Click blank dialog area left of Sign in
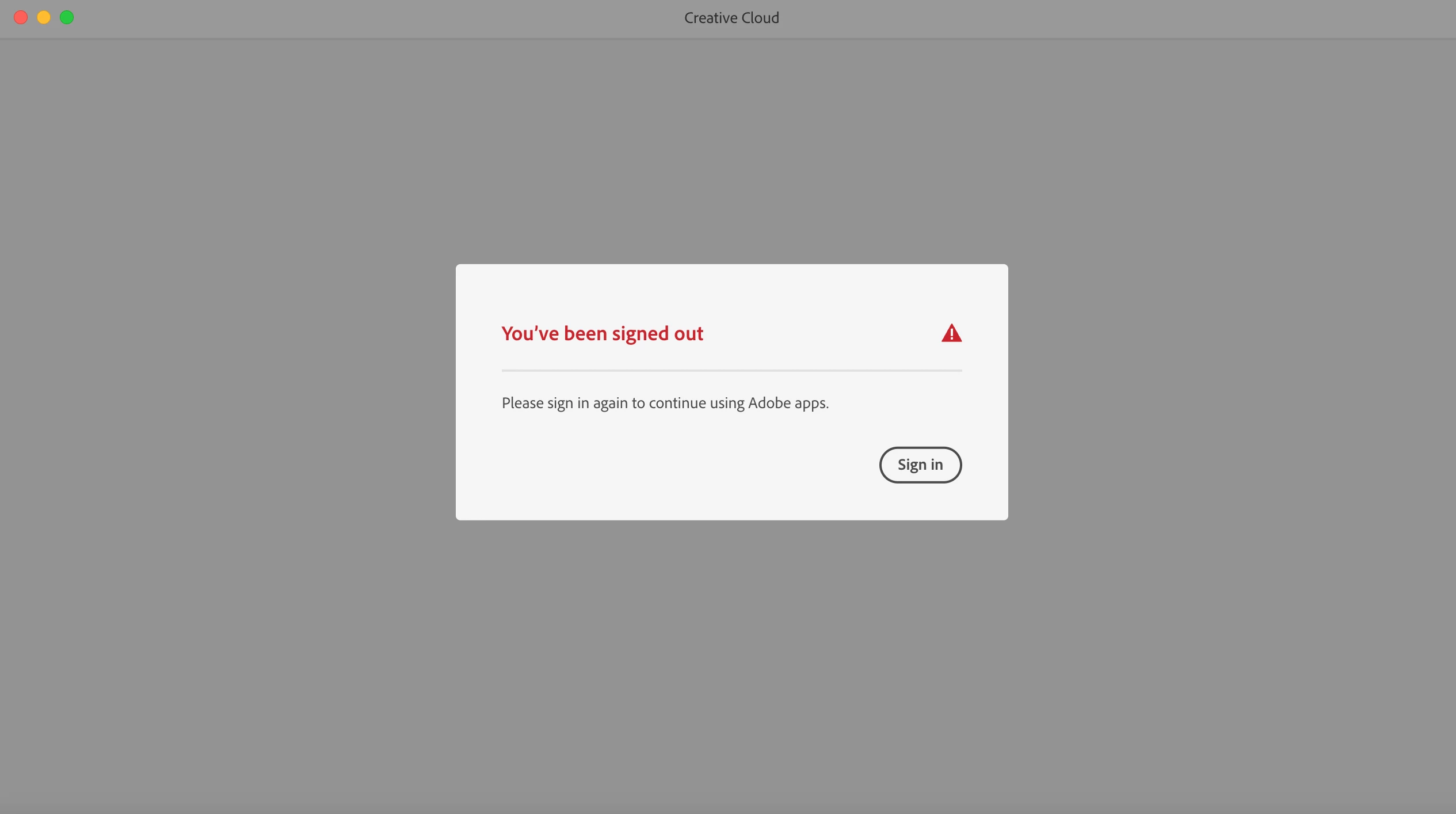This screenshot has height=814, width=1456. click(662, 465)
